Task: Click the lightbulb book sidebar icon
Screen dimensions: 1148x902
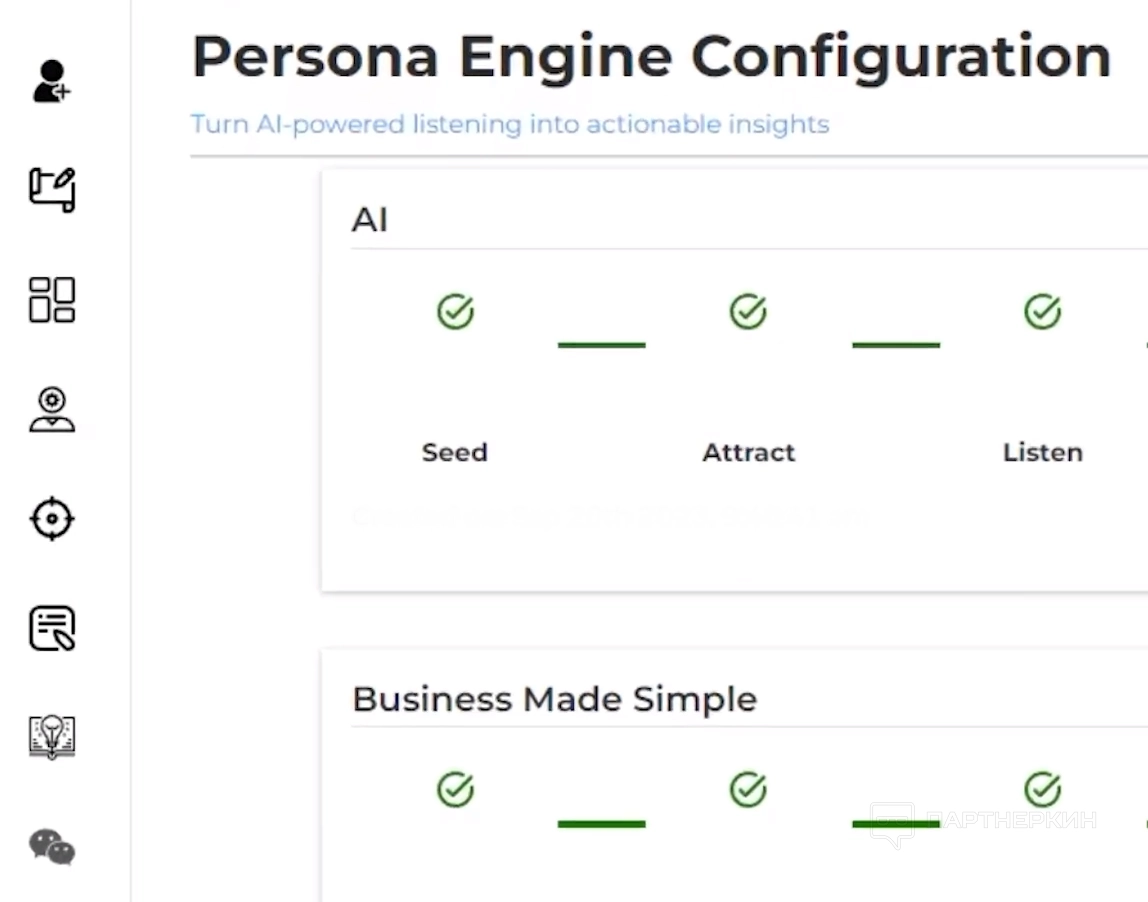Action: 52,737
